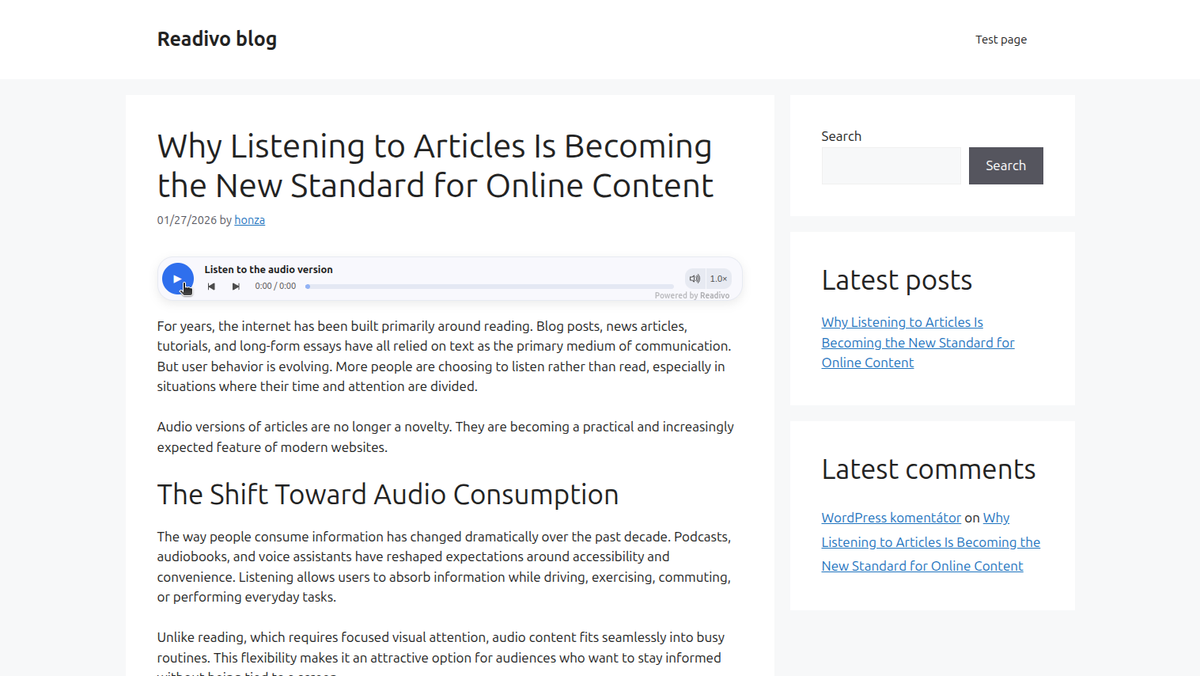Play the article audio version

177,278
